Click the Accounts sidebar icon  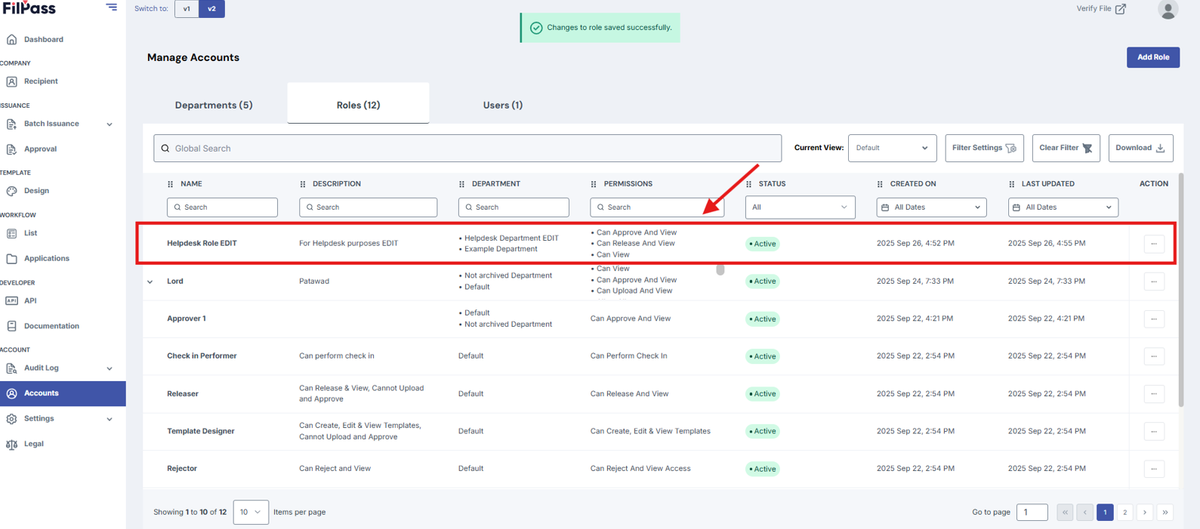(x=12, y=393)
